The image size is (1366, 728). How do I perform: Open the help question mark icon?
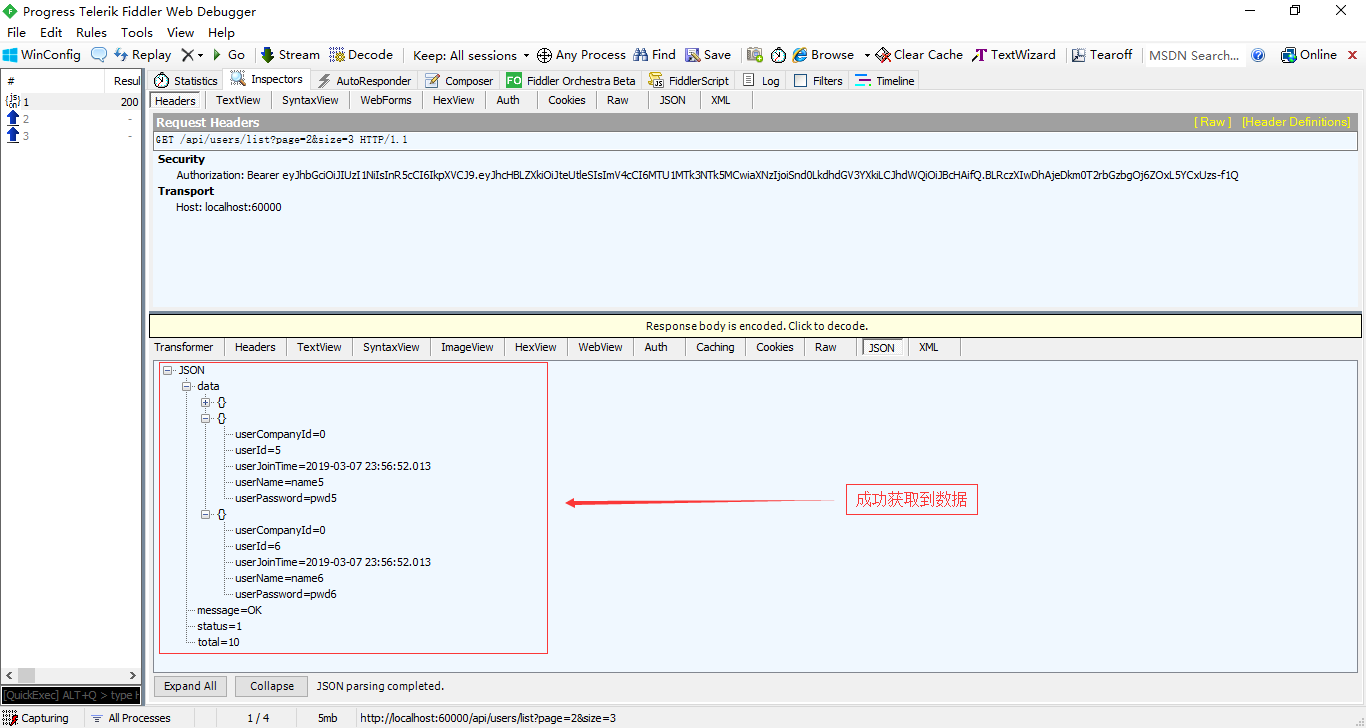(x=1258, y=55)
